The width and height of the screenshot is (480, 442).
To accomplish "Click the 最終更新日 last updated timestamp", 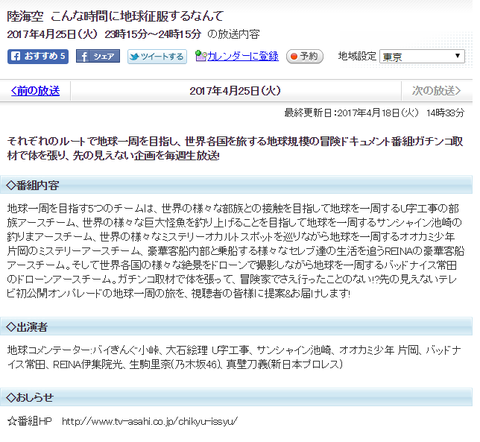I will [x=374, y=113].
